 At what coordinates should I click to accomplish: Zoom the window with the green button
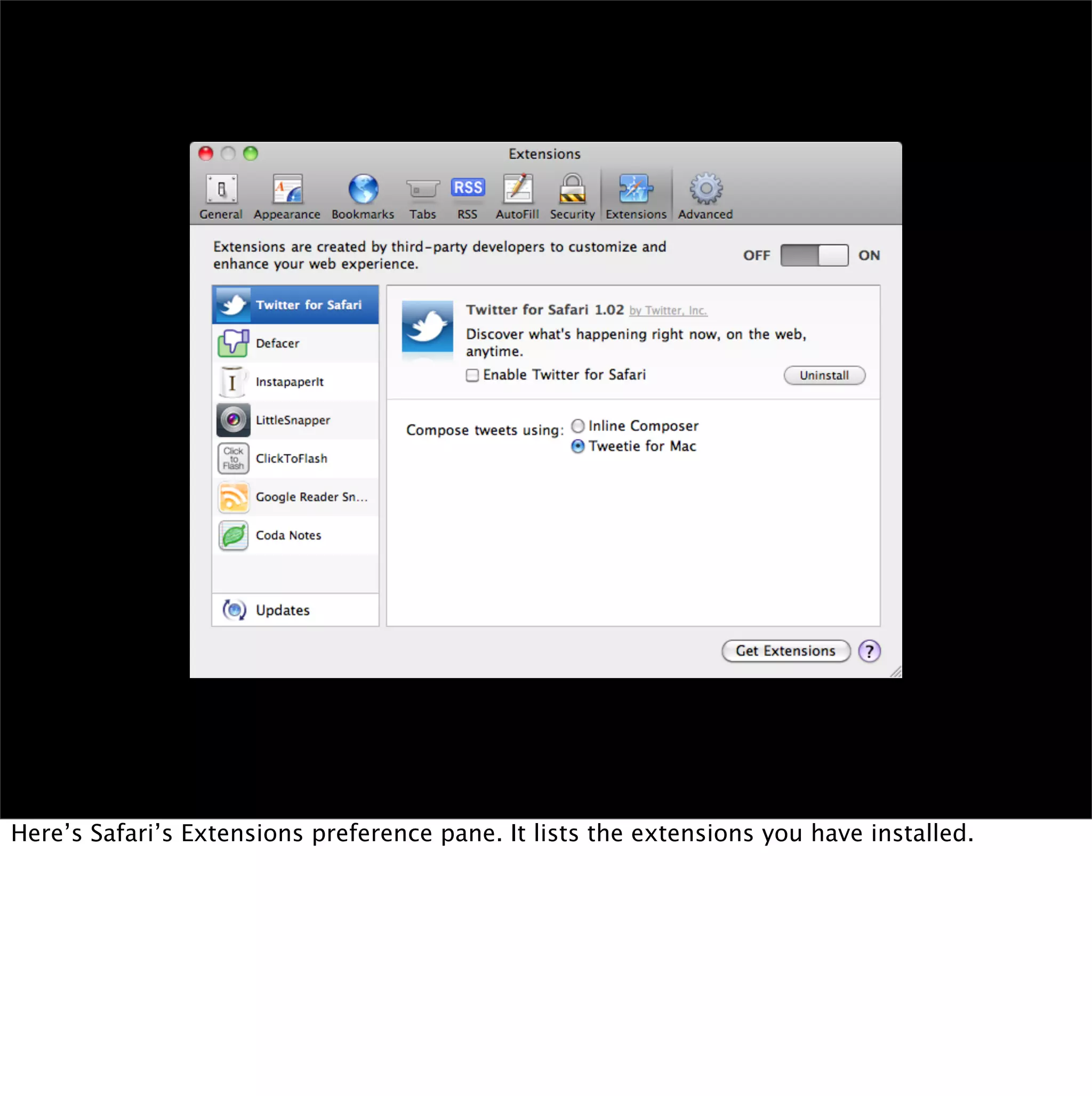pyautogui.click(x=250, y=154)
